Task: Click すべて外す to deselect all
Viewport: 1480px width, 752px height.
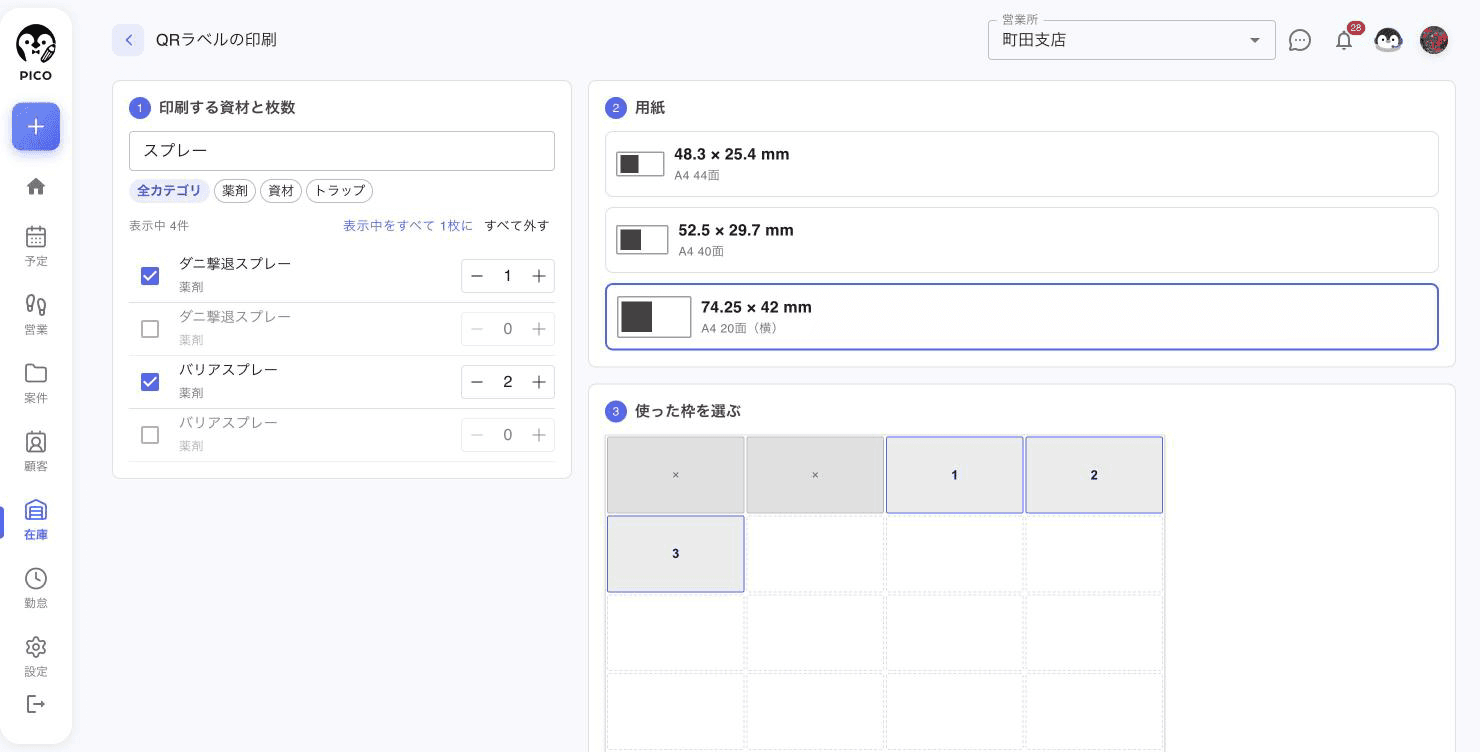Action: coord(517,226)
